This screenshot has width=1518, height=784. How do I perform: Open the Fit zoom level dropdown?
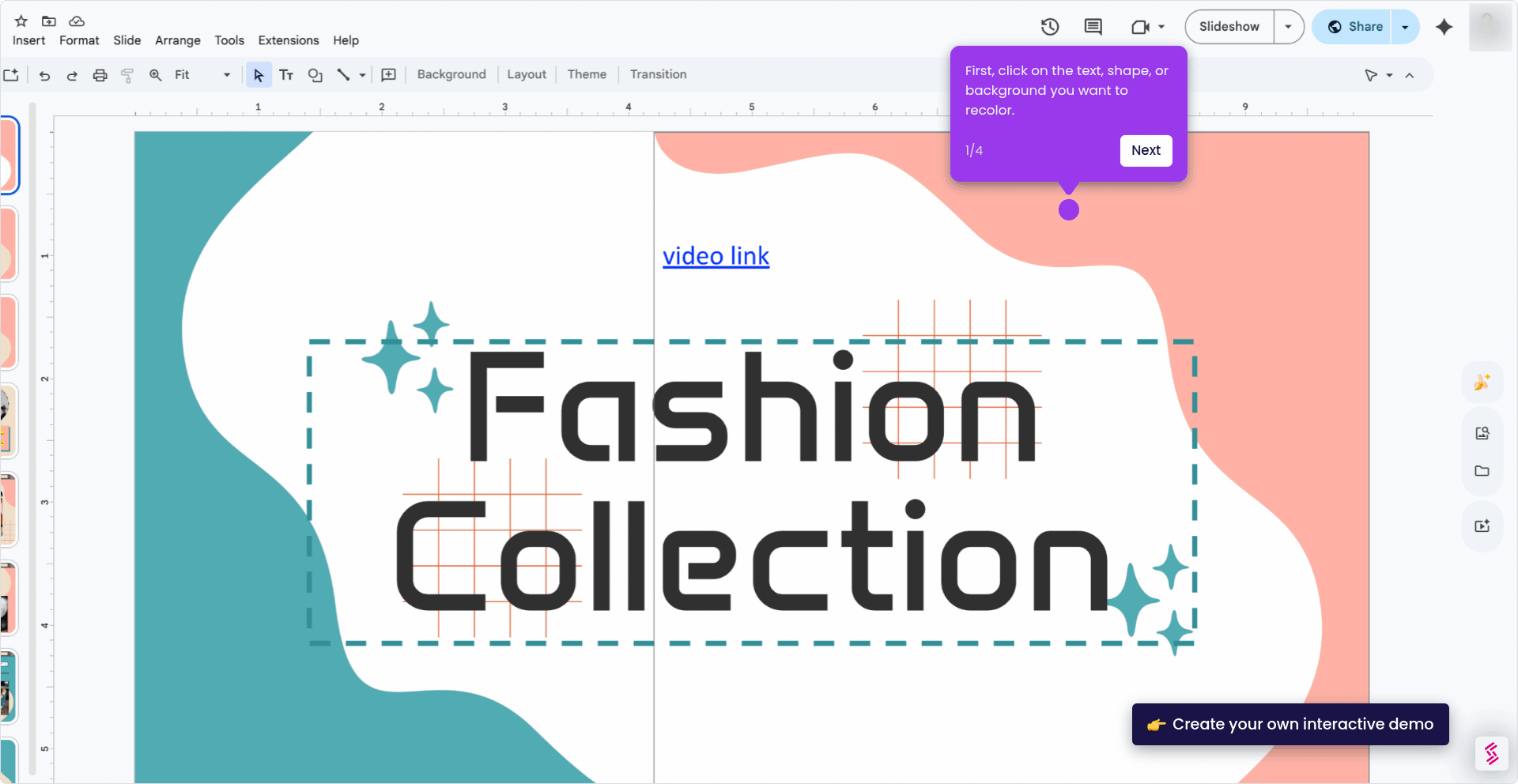coord(202,75)
